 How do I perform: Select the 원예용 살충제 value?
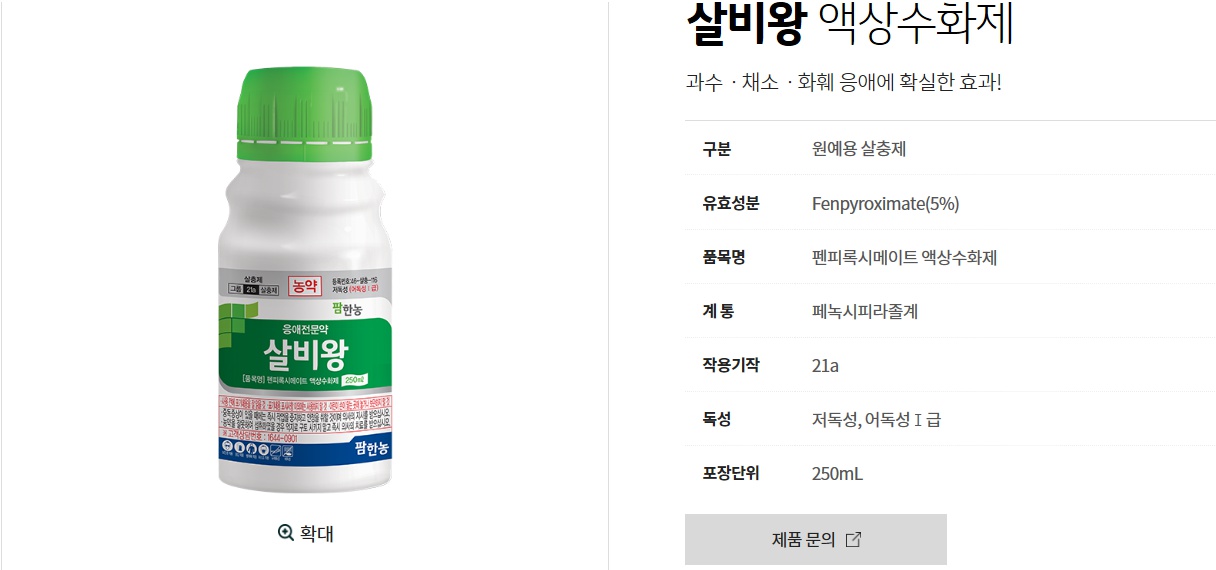(859, 149)
